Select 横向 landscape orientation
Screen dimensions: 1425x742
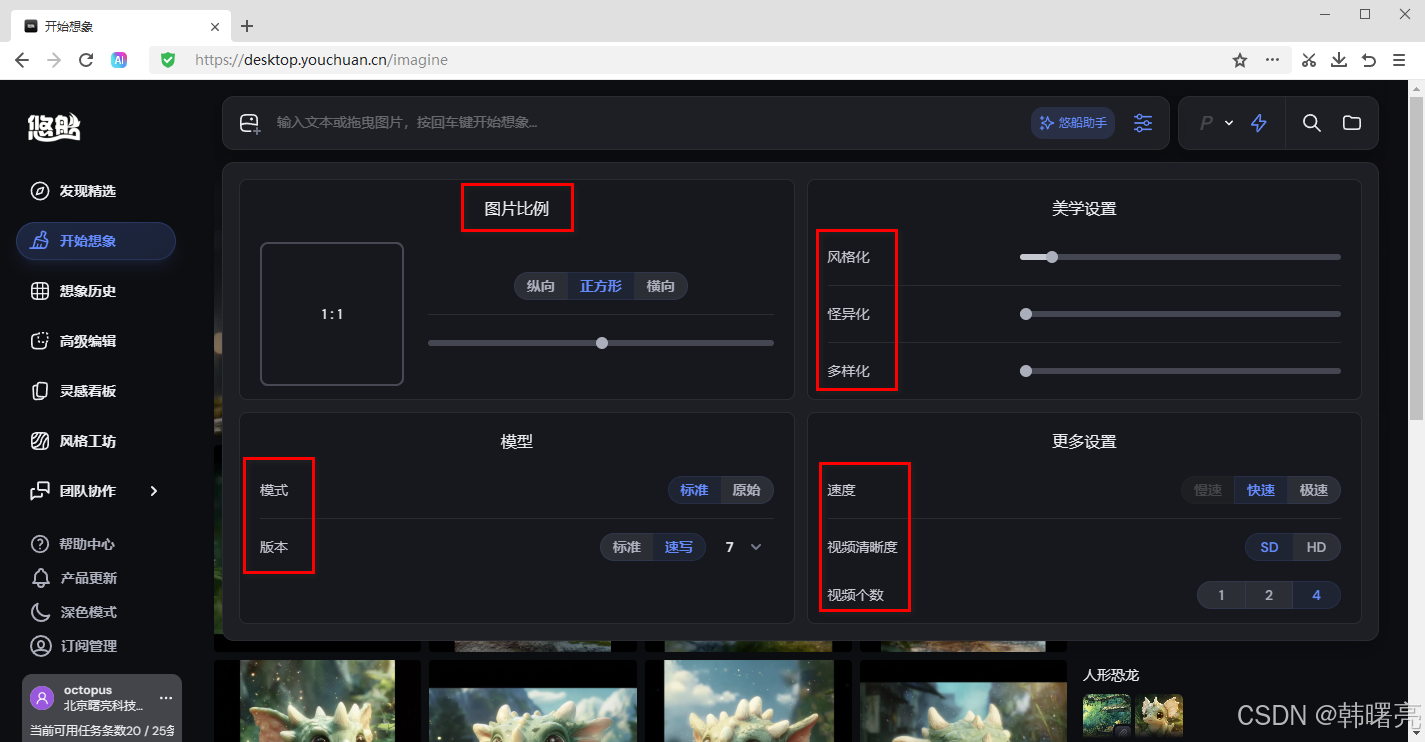pyautogui.click(x=661, y=286)
